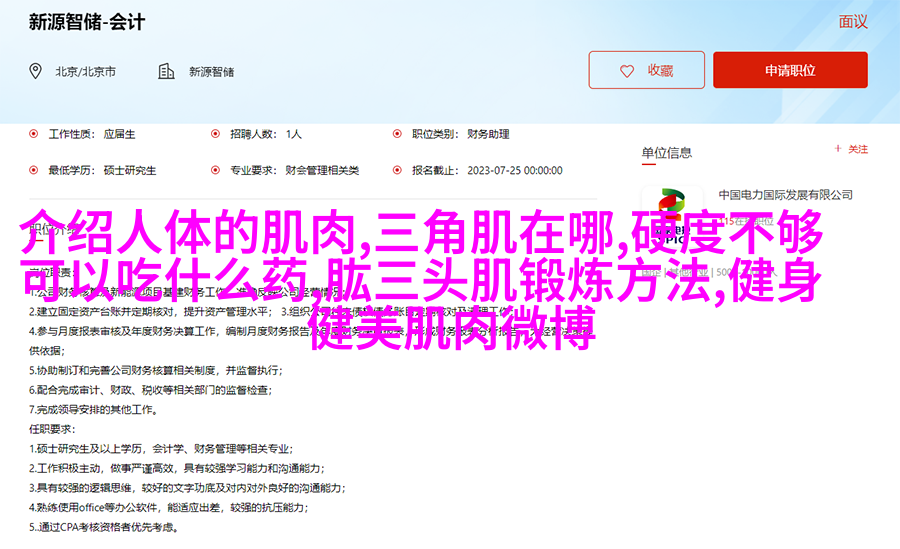Click the 新源智储 company name text

210,72
